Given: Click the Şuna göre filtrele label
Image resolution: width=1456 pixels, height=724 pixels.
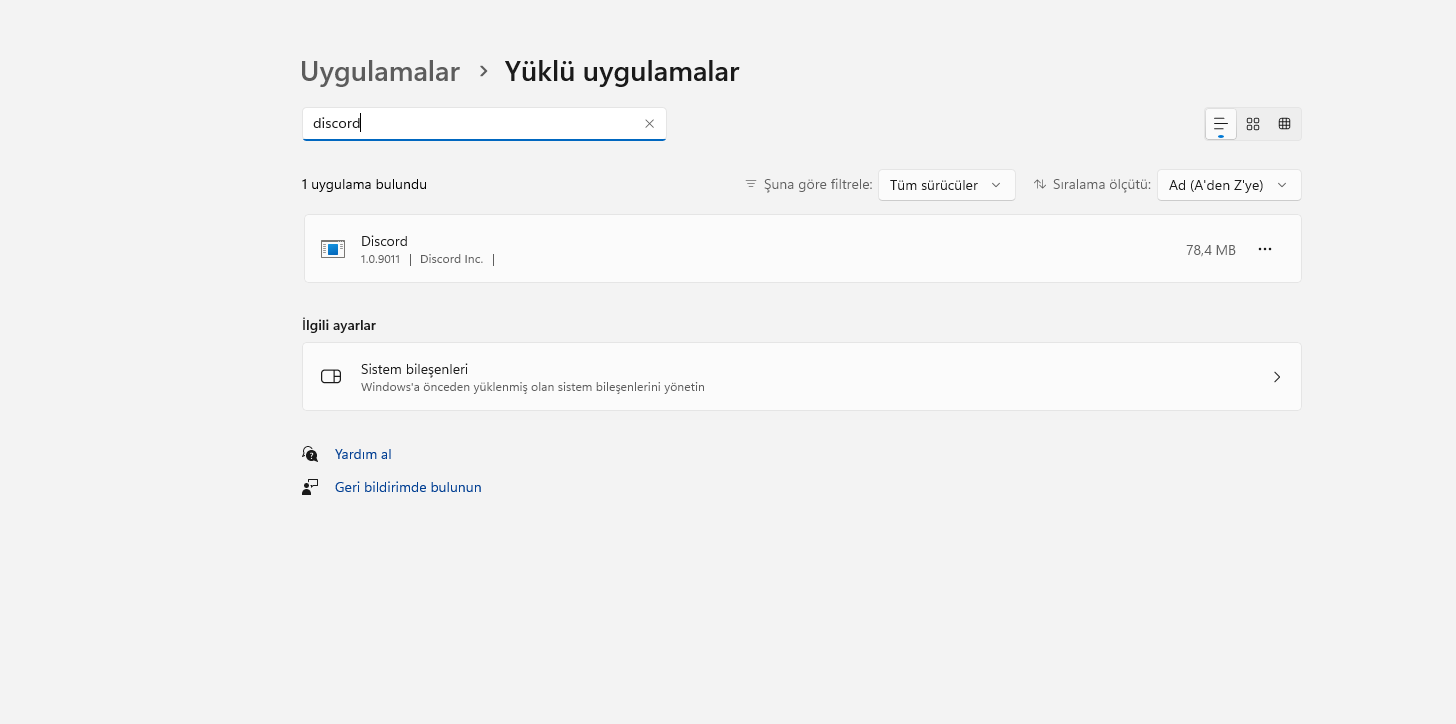Looking at the screenshot, I should [818, 184].
